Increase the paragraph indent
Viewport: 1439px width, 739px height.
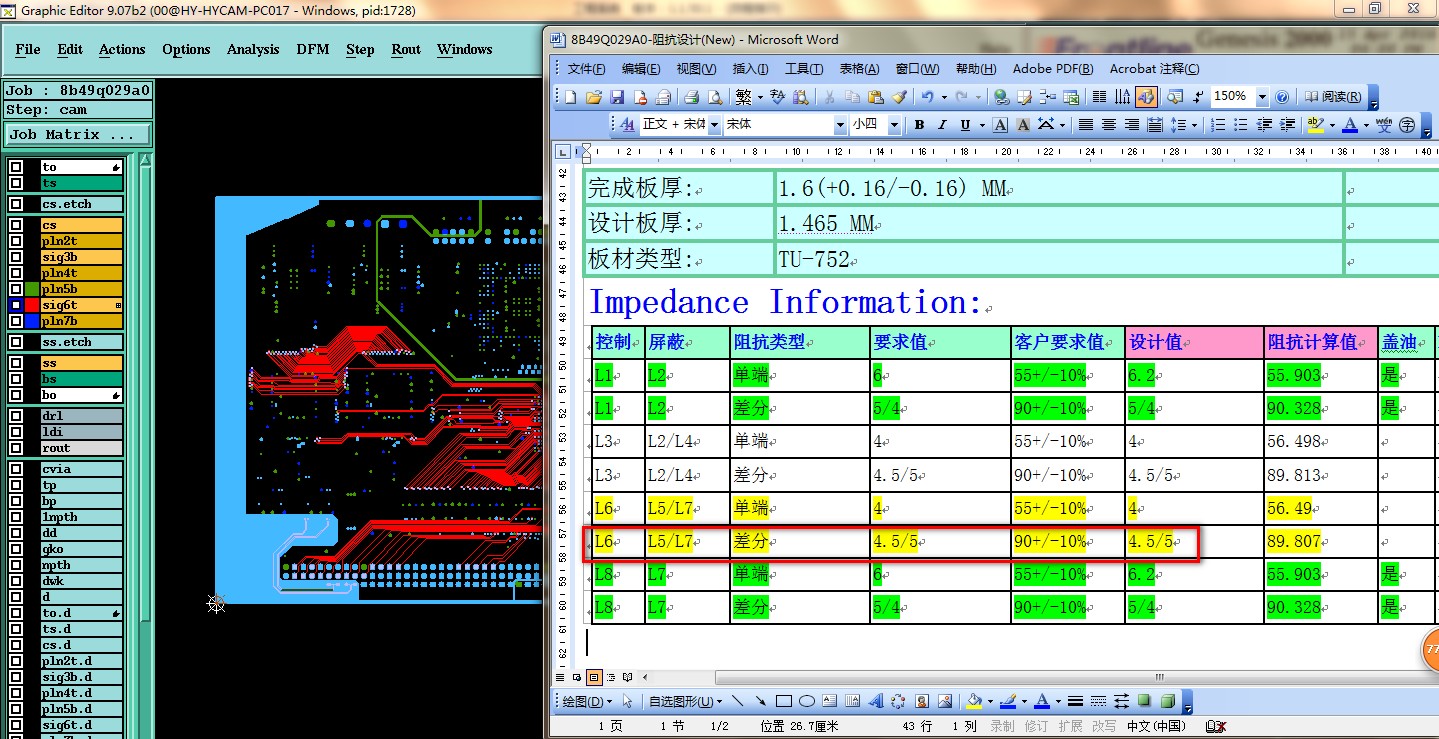point(1288,125)
